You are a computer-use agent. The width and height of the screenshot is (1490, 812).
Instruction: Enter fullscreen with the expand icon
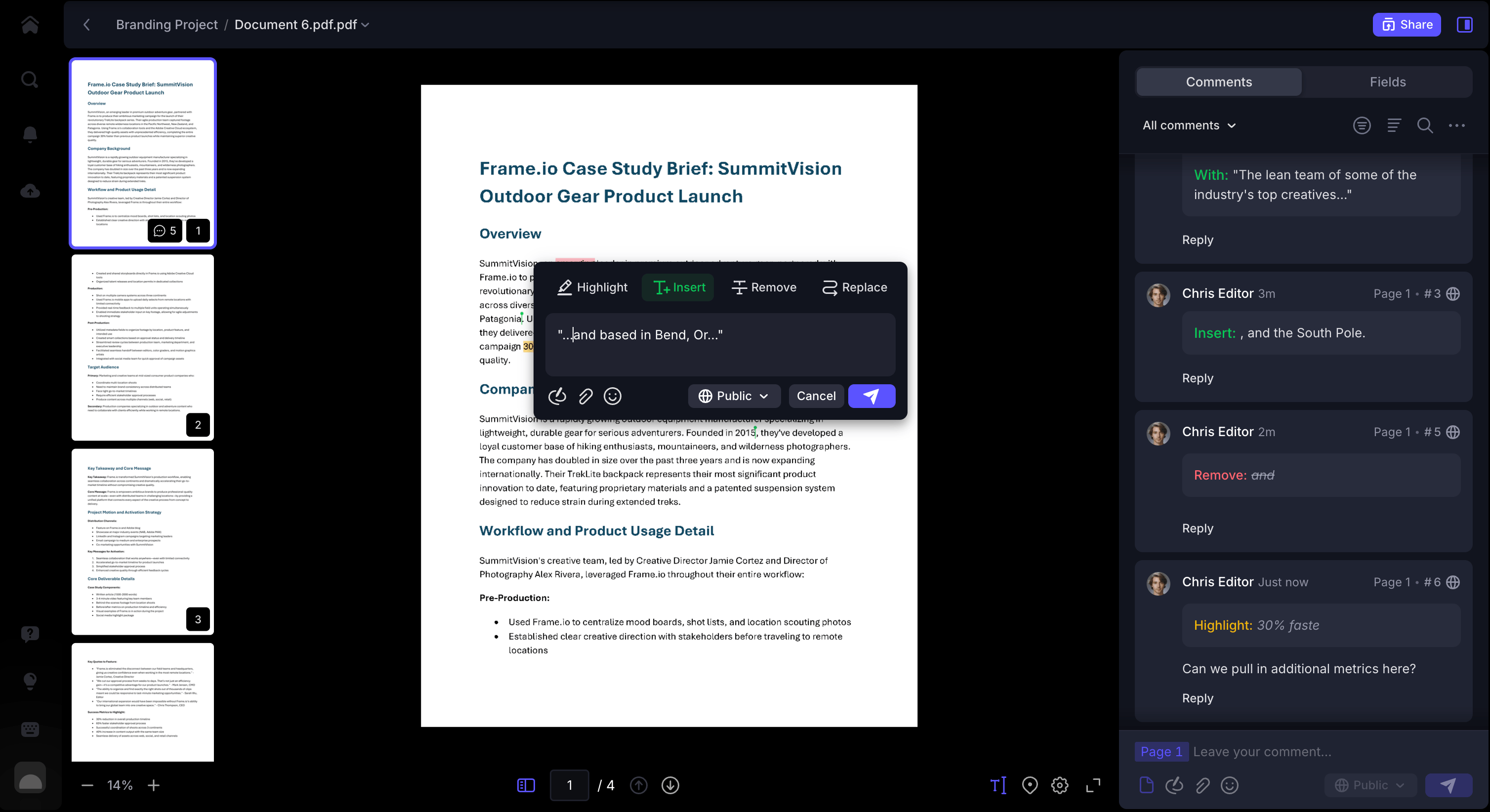tap(1093, 785)
